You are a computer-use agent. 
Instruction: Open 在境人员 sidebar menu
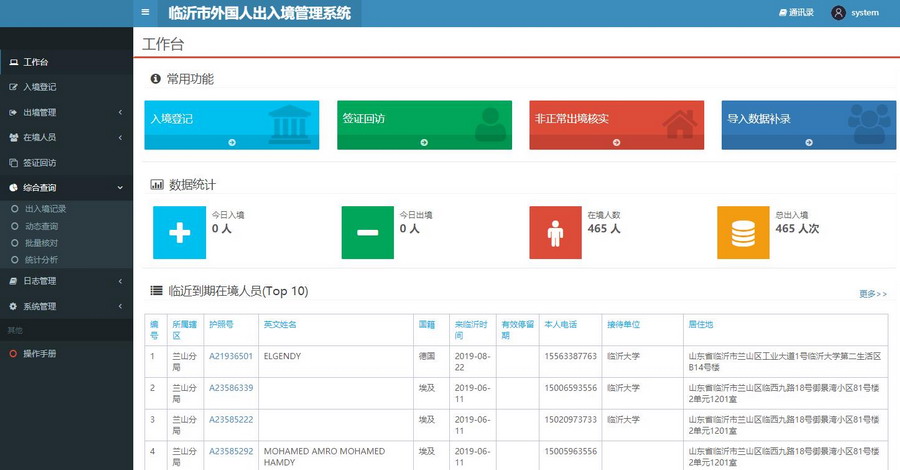pos(66,138)
